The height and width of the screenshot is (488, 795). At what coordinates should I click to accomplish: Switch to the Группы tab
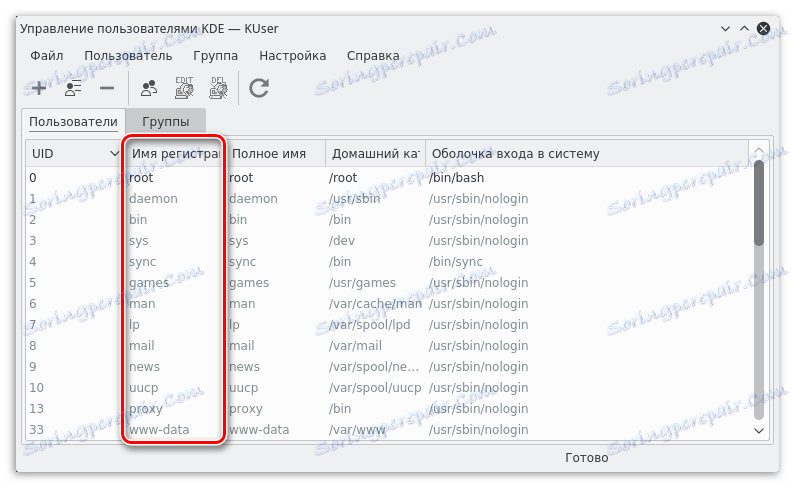tap(166, 122)
